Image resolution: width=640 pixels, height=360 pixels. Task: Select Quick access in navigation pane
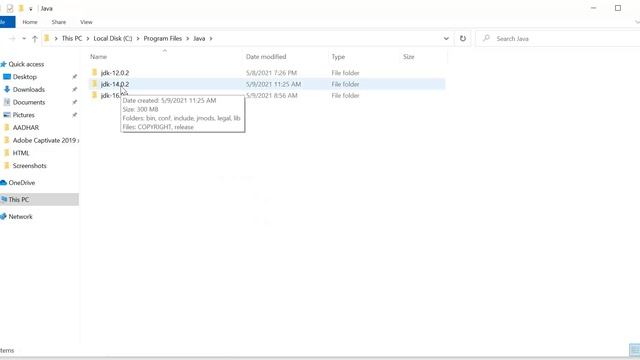(x=26, y=64)
